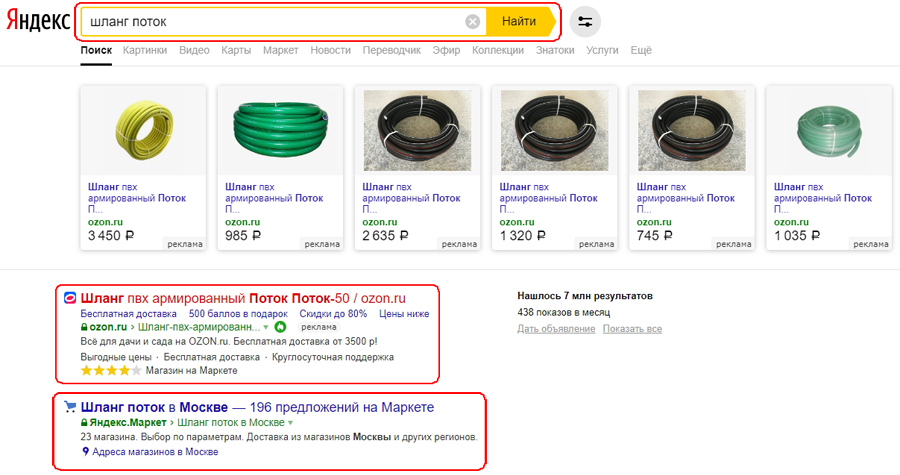Switch to the Картинки tab

pos(145,50)
